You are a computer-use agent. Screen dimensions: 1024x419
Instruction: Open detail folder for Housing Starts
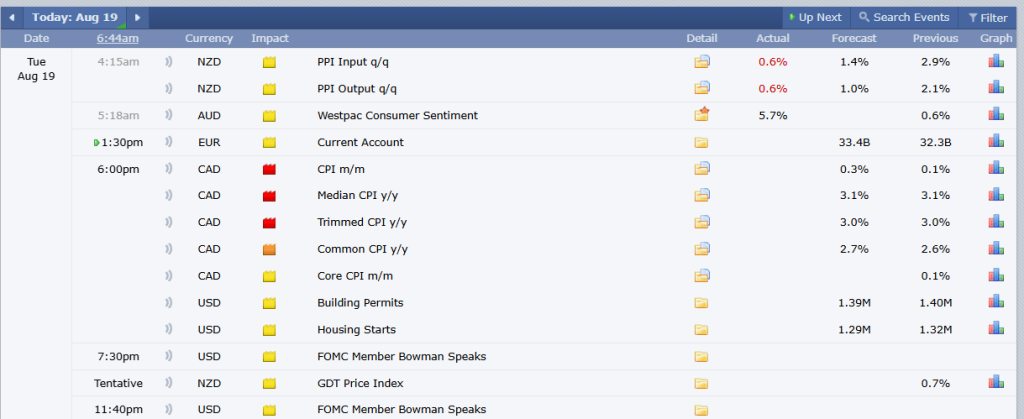(702, 329)
